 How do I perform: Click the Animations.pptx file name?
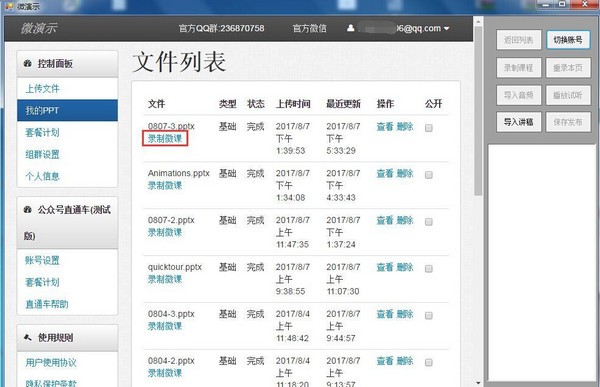click(x=179, y=173)
